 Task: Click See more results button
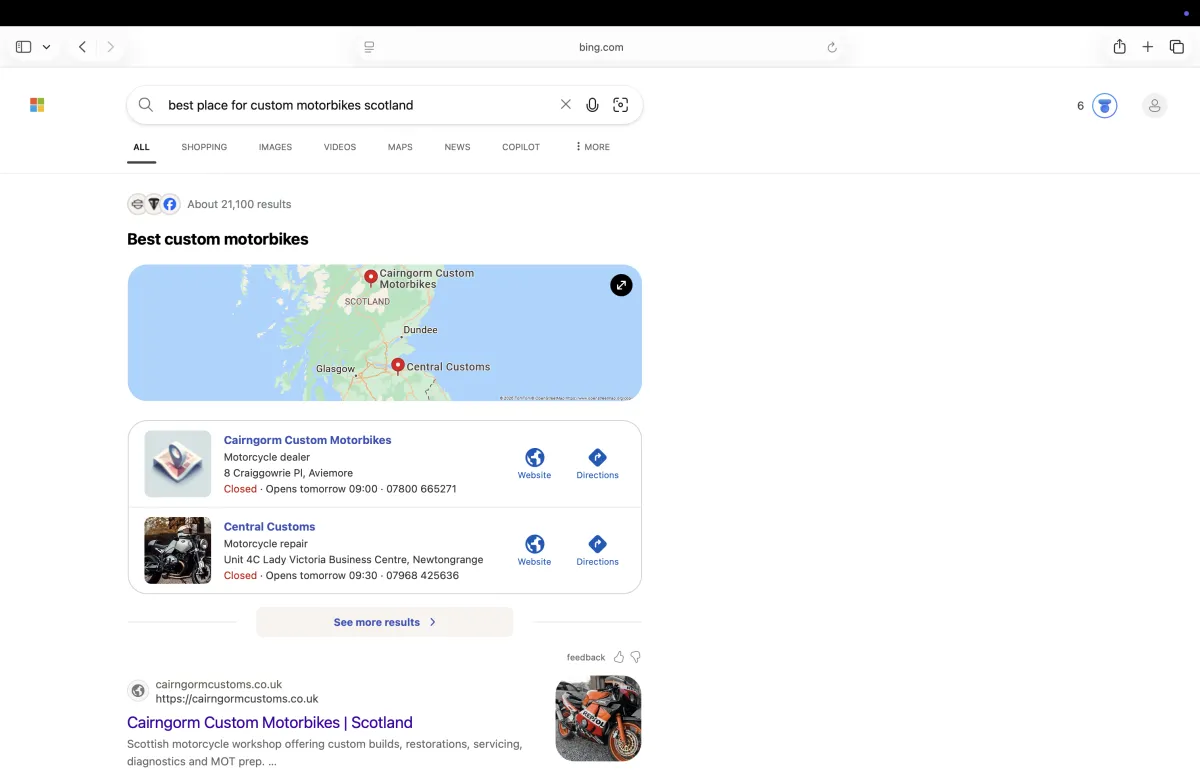[385, 622]
